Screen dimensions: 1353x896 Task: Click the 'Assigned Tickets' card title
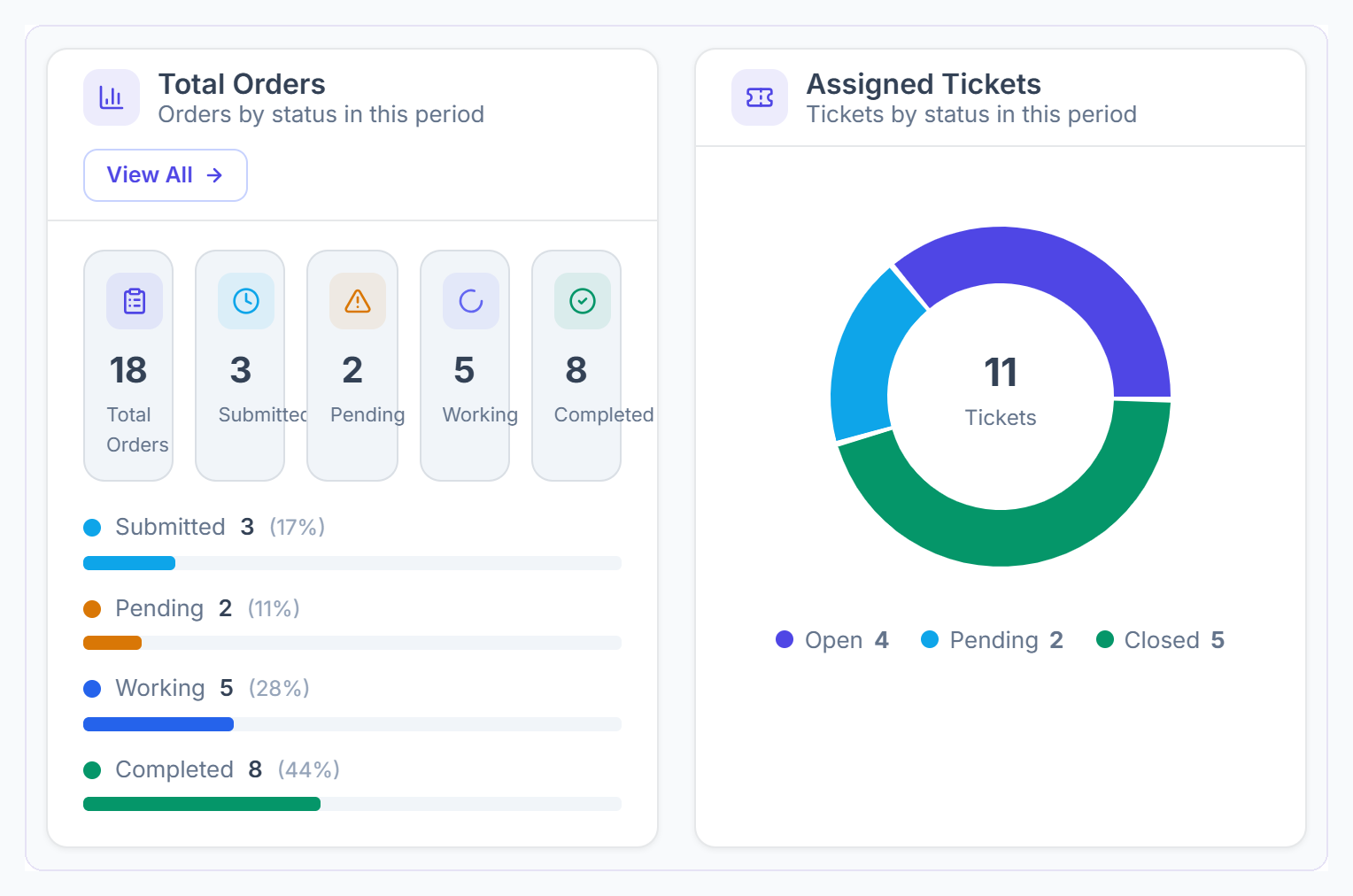924,84
